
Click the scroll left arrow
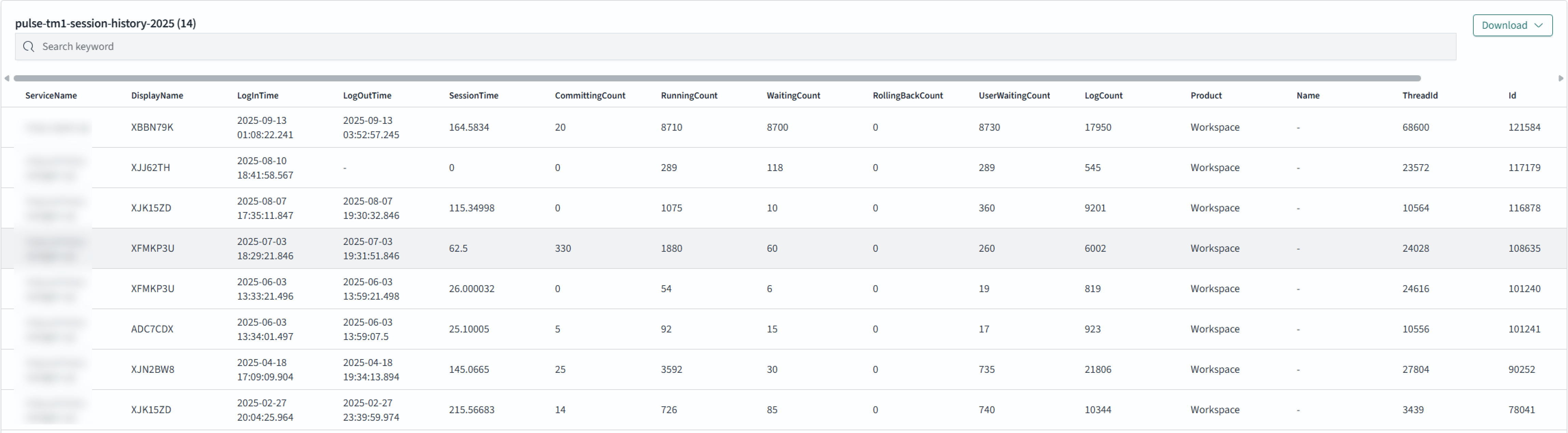point(7,78)
